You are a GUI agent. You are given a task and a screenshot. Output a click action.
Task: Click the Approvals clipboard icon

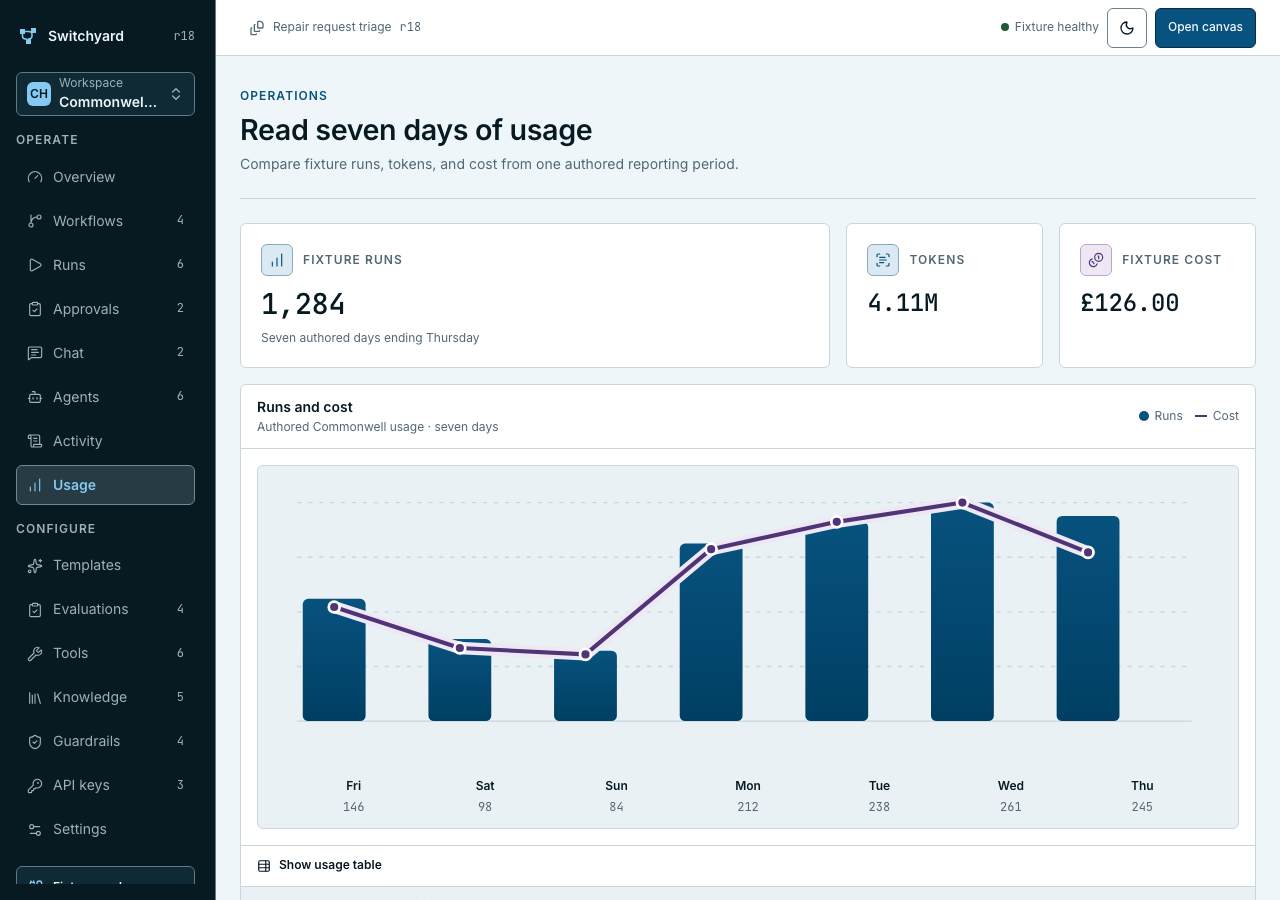(x=35, y=309)
